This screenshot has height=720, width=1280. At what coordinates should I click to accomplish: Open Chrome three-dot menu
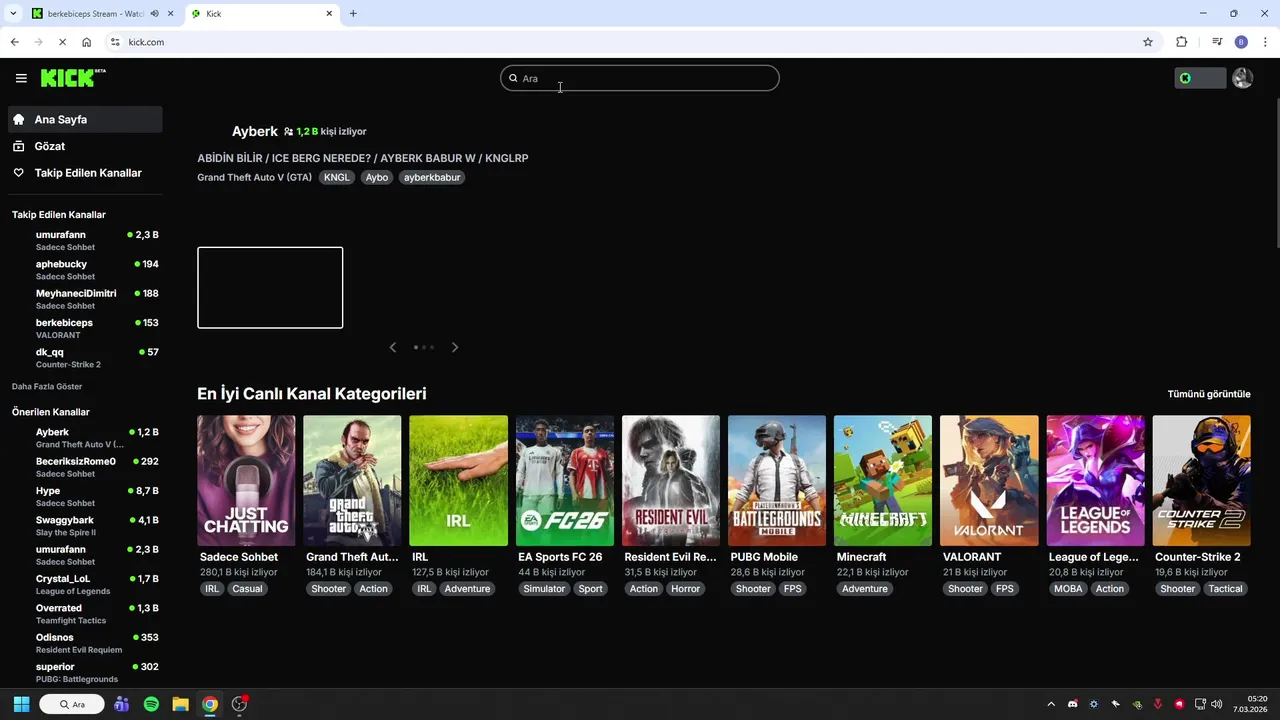point(1266,42)
